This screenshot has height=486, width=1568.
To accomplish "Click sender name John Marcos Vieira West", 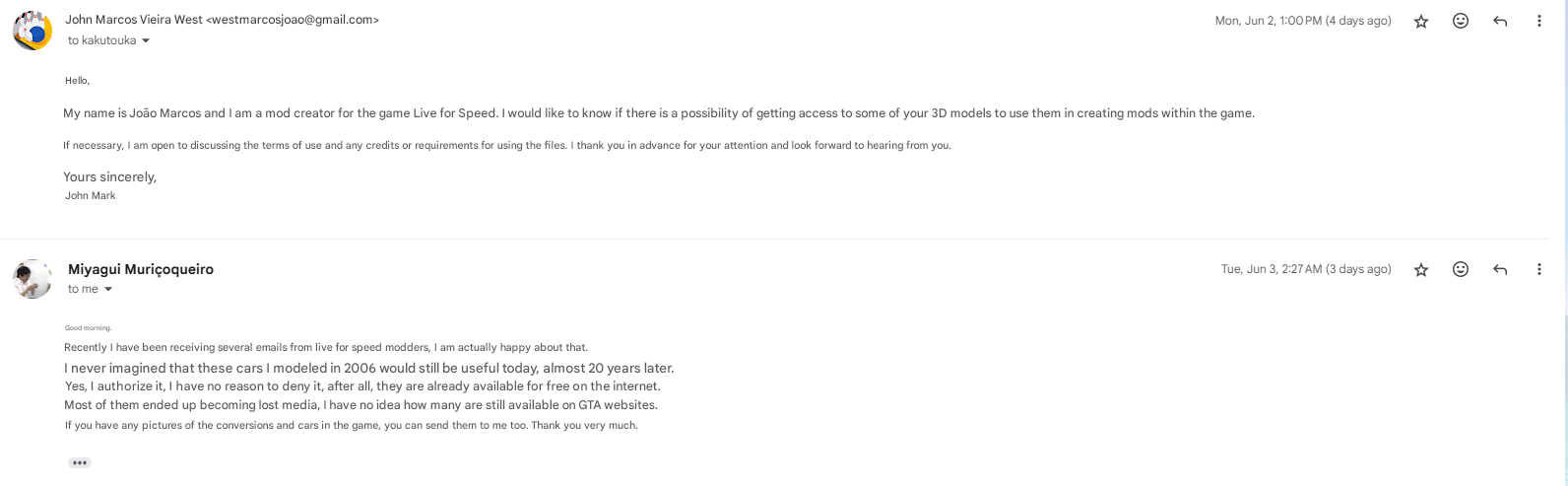I will [x=134, y=20].
